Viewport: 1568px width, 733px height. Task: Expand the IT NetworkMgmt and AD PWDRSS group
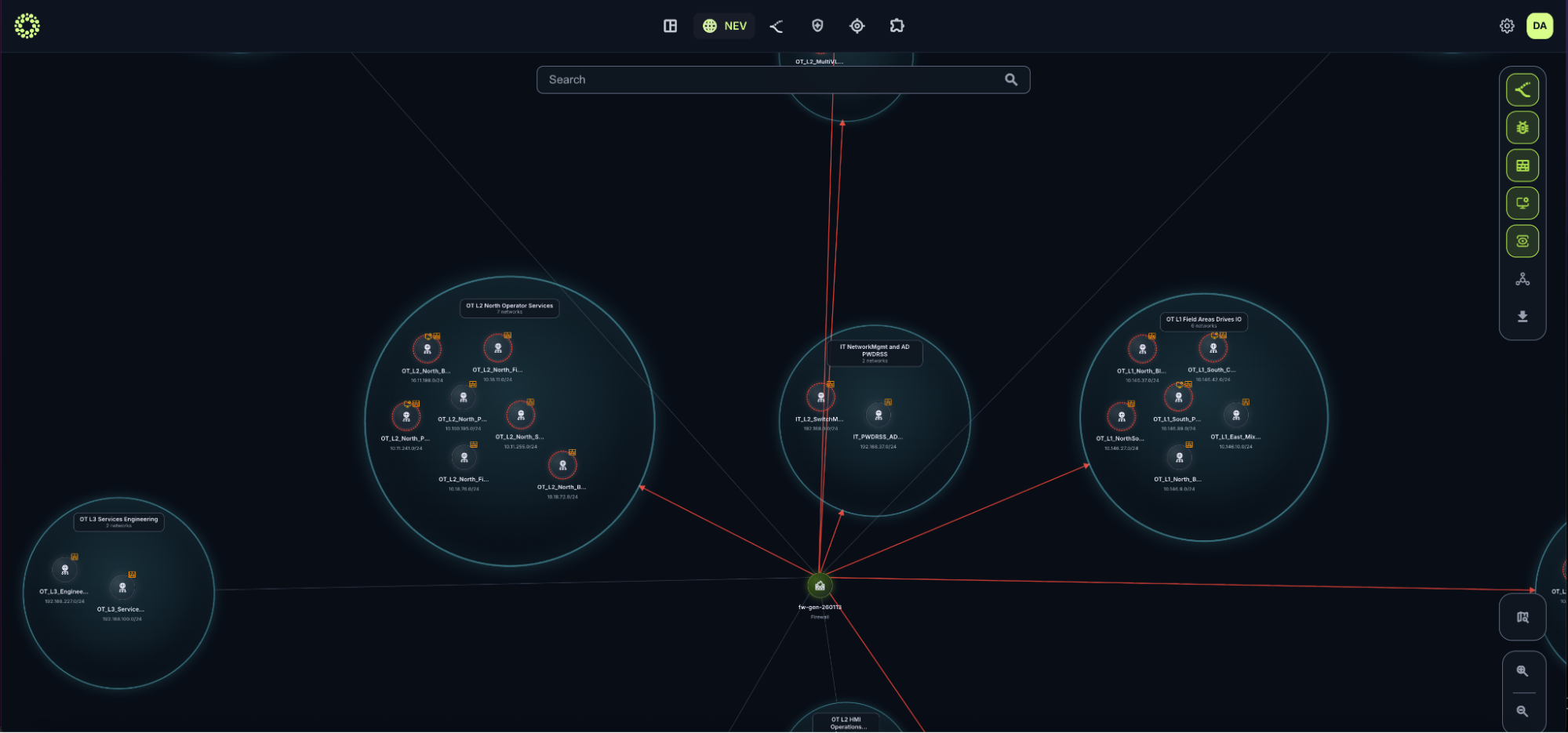(x=875, y=353)
